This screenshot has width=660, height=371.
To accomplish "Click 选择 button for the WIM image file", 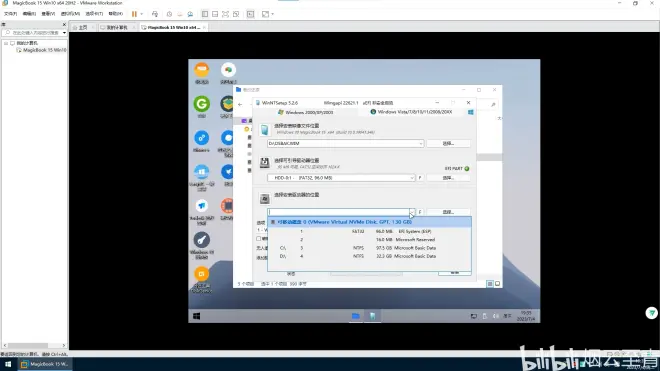I will coord(448,144).
